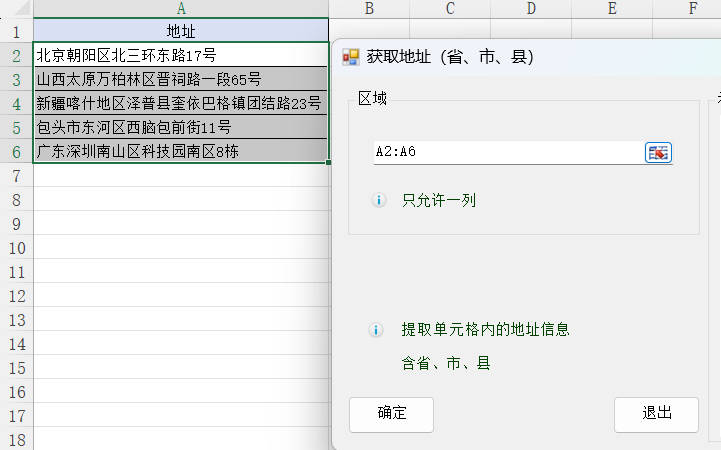
Task: Select the cell with 山西太原万柏林区 address
Action: click(180, 79)
